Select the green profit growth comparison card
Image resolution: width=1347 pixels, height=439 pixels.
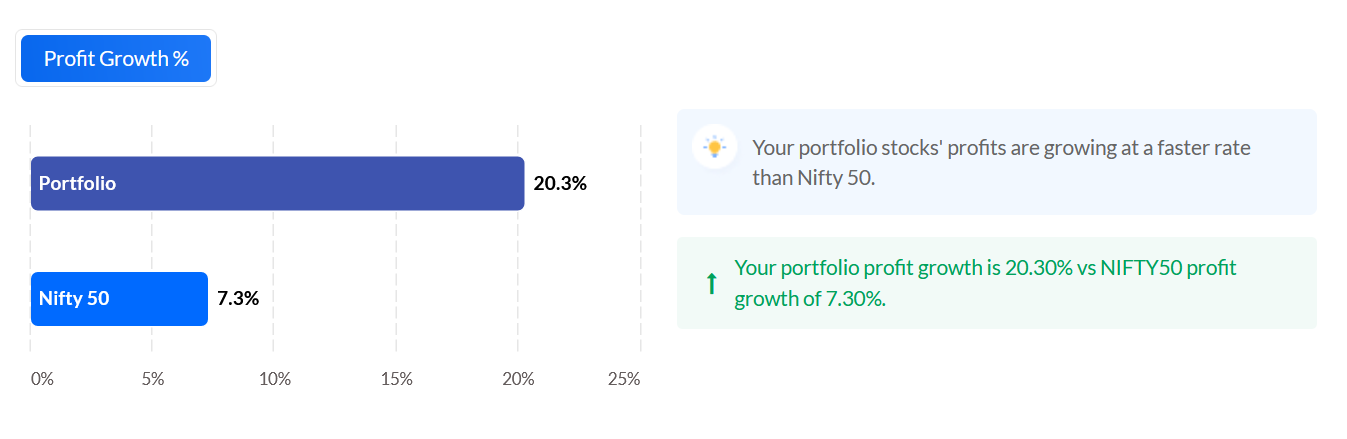click(997, 283)
